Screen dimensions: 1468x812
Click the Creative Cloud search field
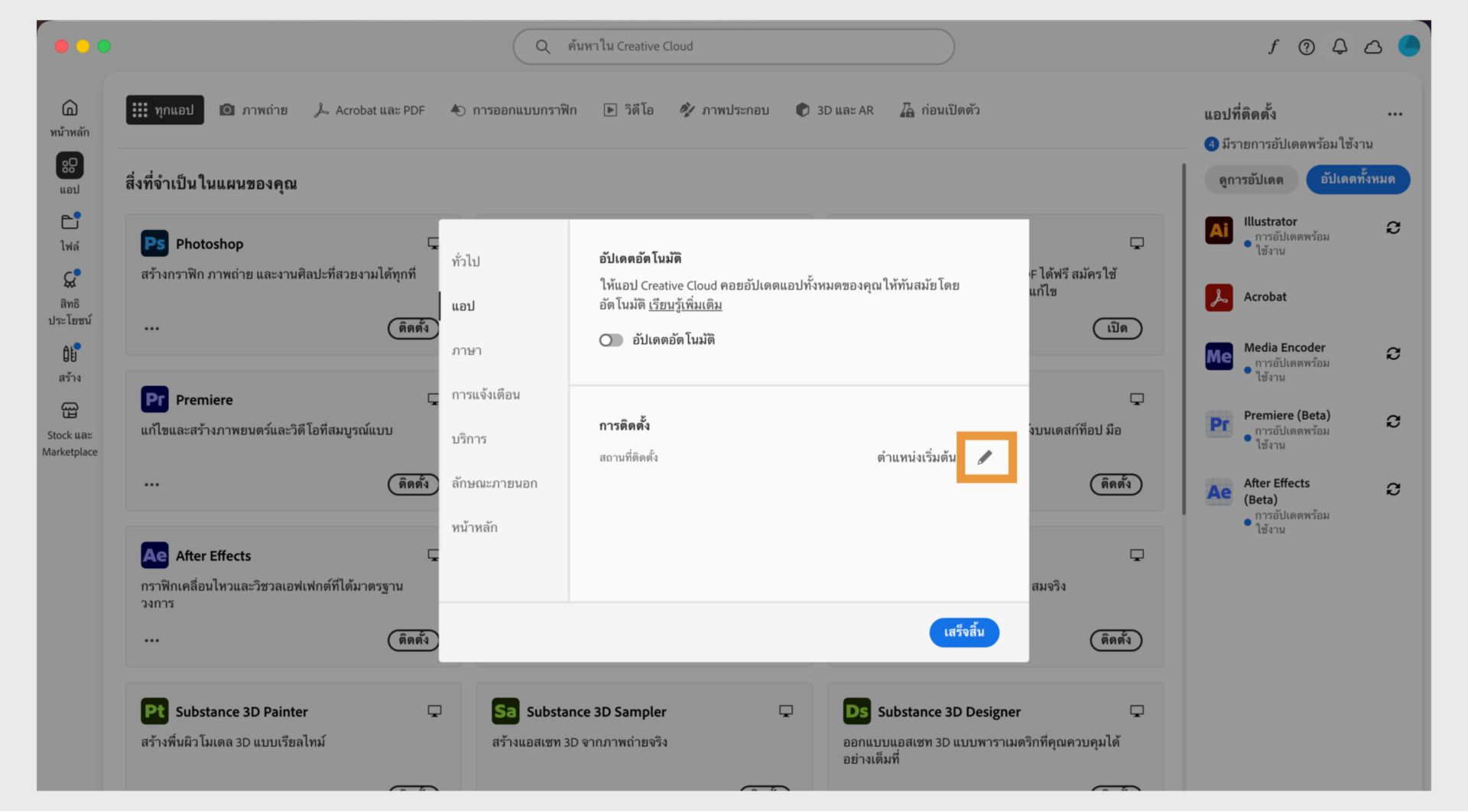pos(733,47)
